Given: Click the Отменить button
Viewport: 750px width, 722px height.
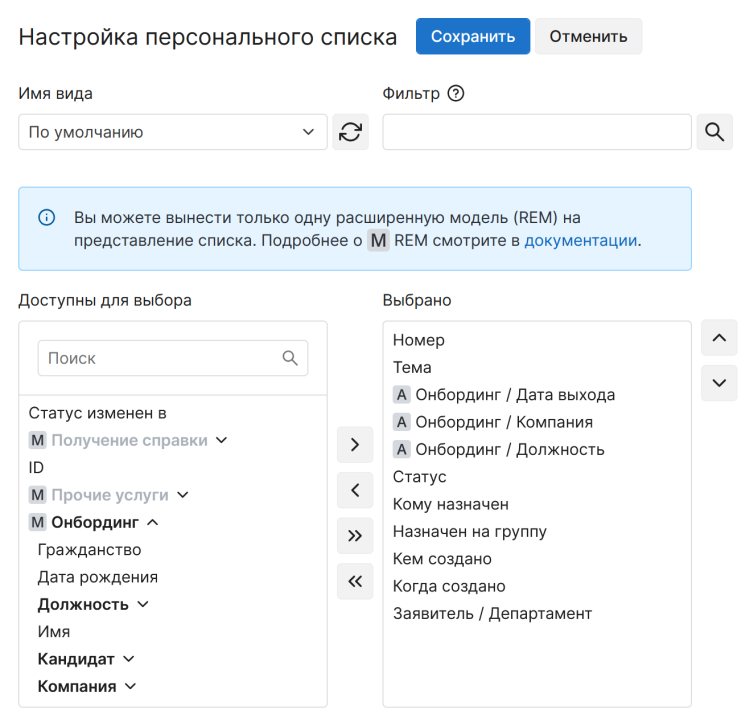Looking at the screenshot, I should pos(588,36).
